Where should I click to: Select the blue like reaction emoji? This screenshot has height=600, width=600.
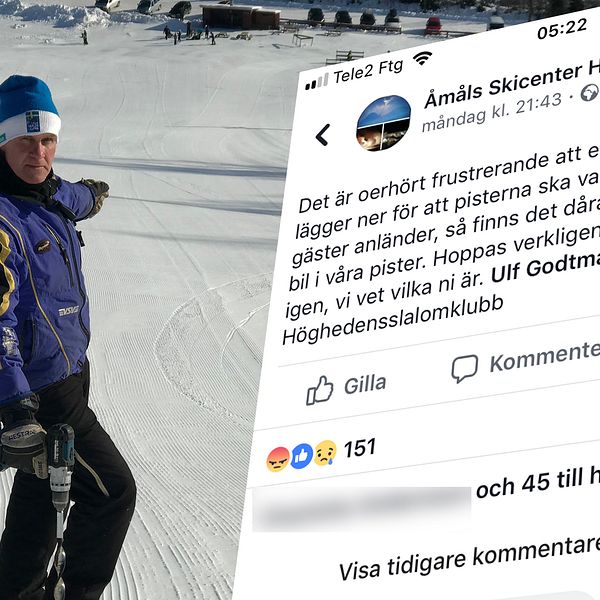pos(302,456)
